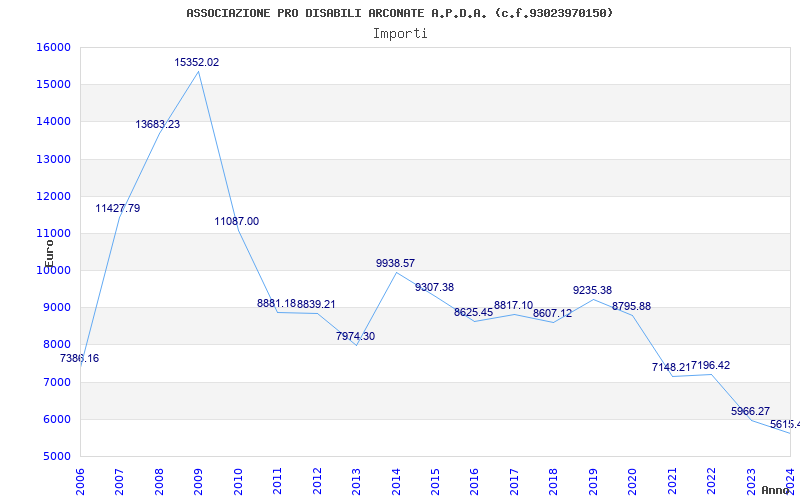Click the data label 8817.10
The image size is (800, 500).
pyautogui.click(x=514, y=306)
